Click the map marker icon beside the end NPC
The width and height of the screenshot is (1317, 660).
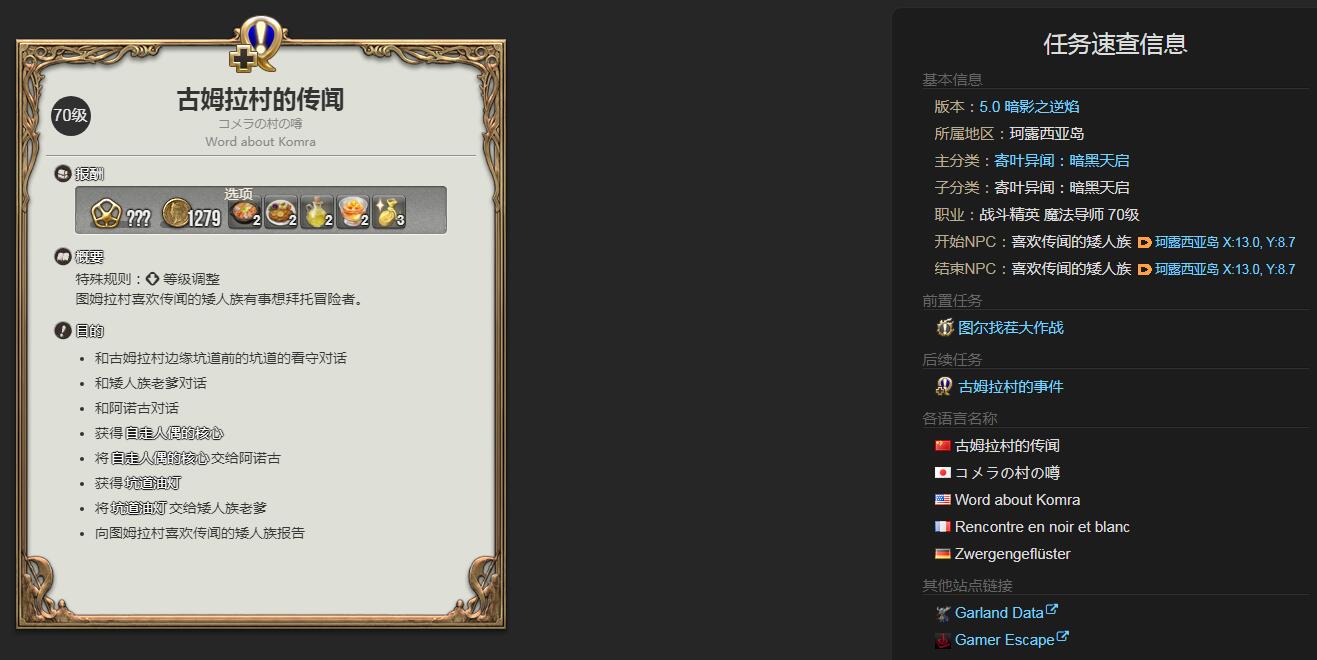(x=1145, y=269)
